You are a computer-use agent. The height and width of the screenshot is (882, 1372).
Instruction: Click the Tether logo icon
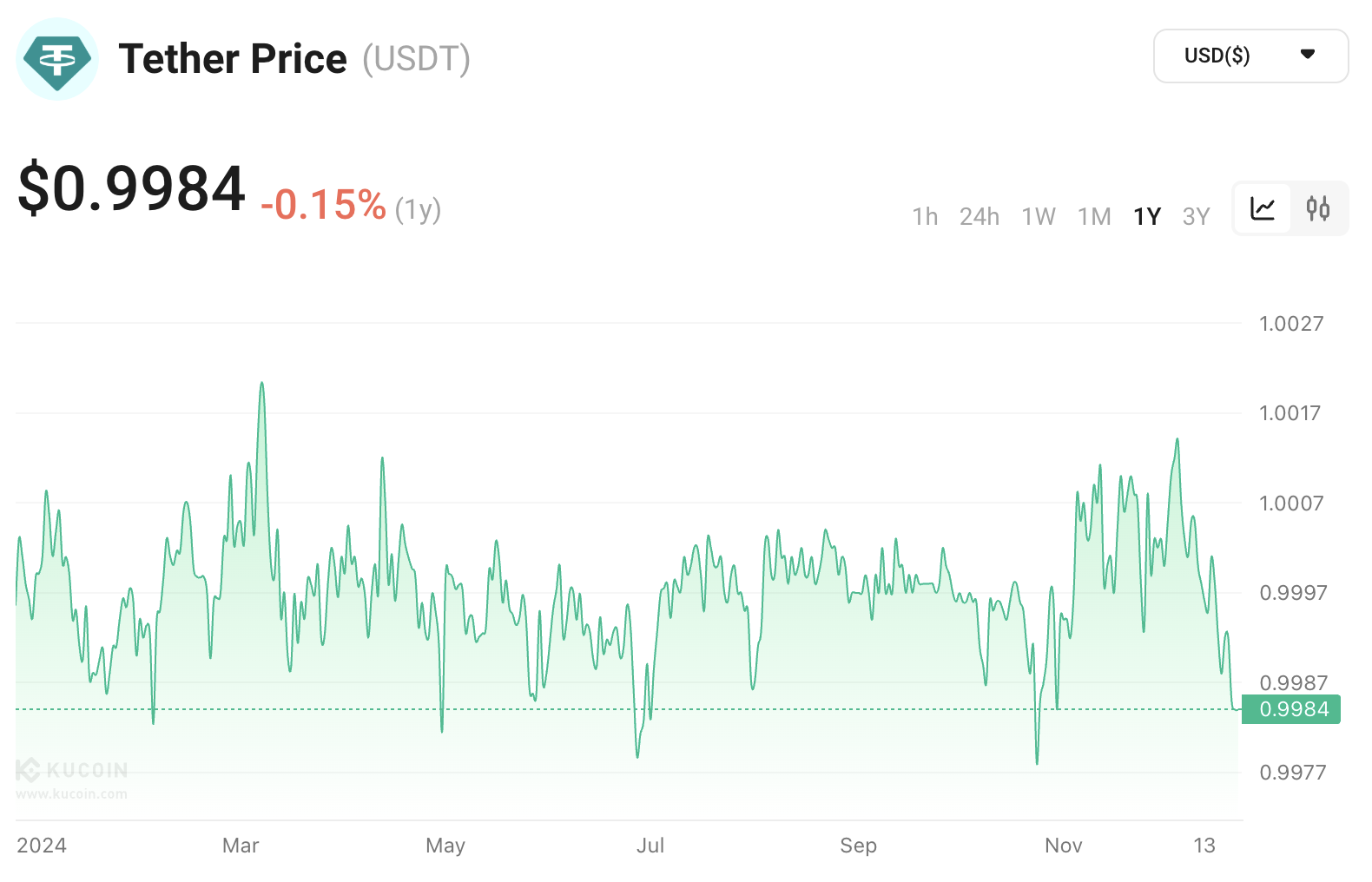coord(57,59)
